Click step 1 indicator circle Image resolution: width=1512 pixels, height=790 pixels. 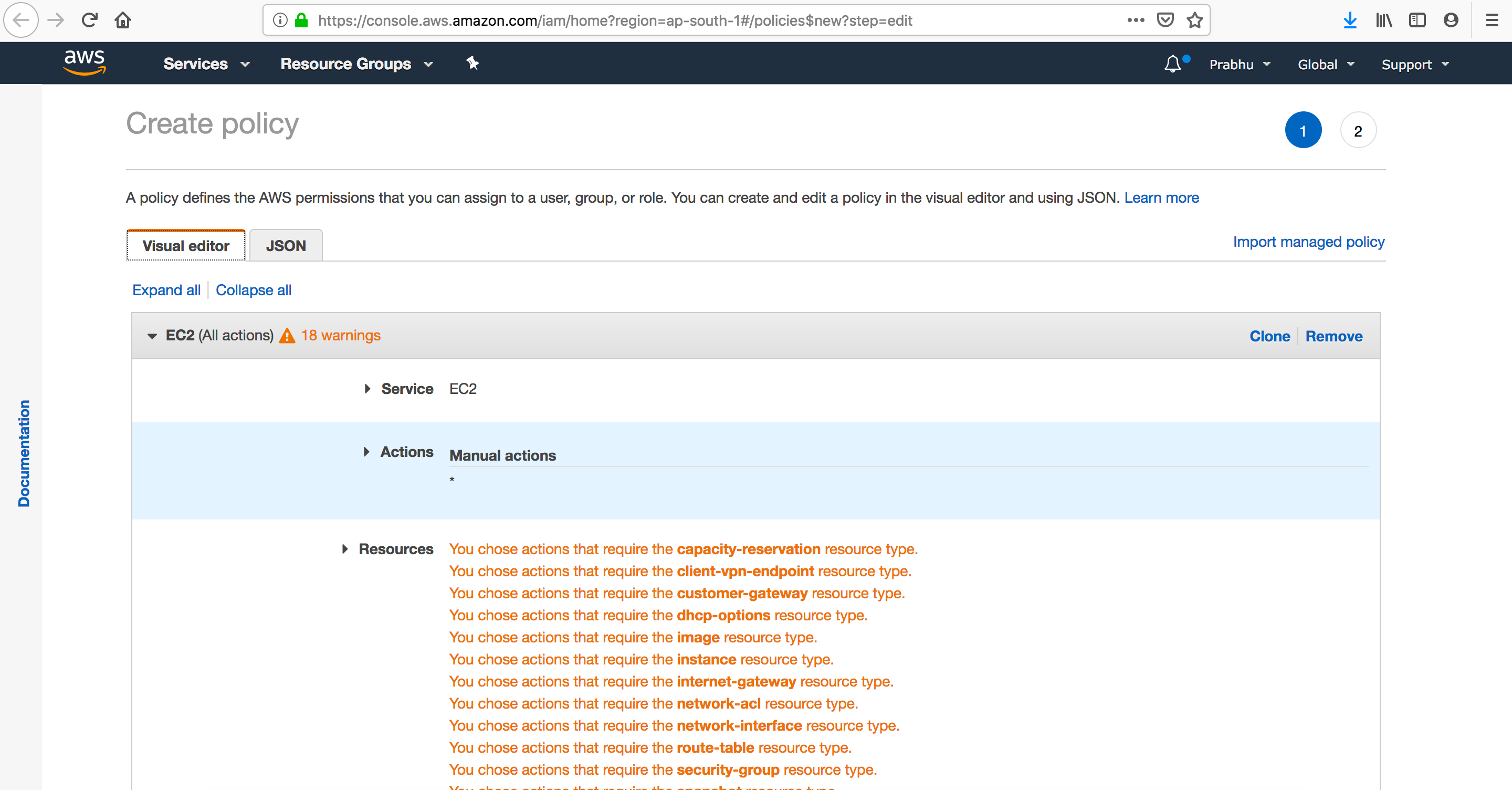1303,130
